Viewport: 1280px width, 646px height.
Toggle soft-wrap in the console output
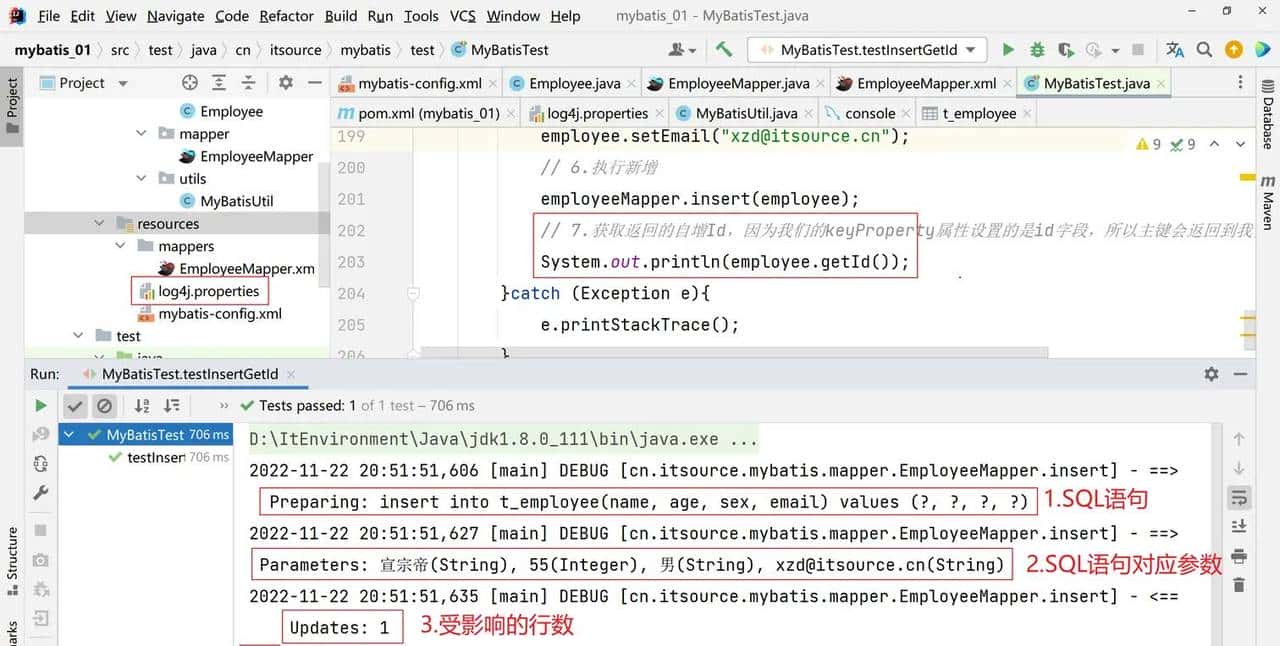(1239, 498)
